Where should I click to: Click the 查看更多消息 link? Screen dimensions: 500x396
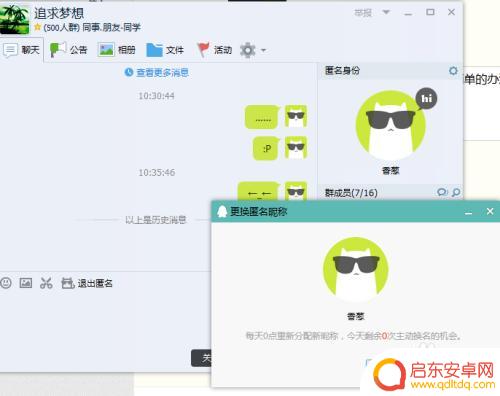(x=162, y=72)
